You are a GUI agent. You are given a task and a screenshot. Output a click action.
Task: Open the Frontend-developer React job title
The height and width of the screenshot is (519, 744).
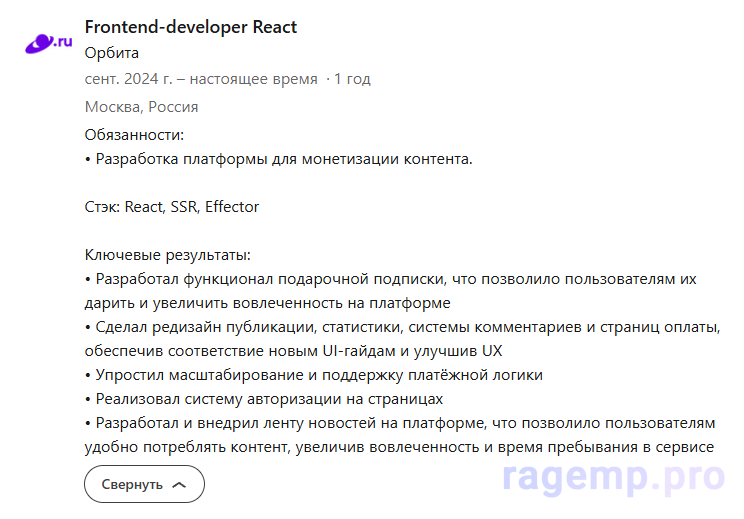pos(191,27)
